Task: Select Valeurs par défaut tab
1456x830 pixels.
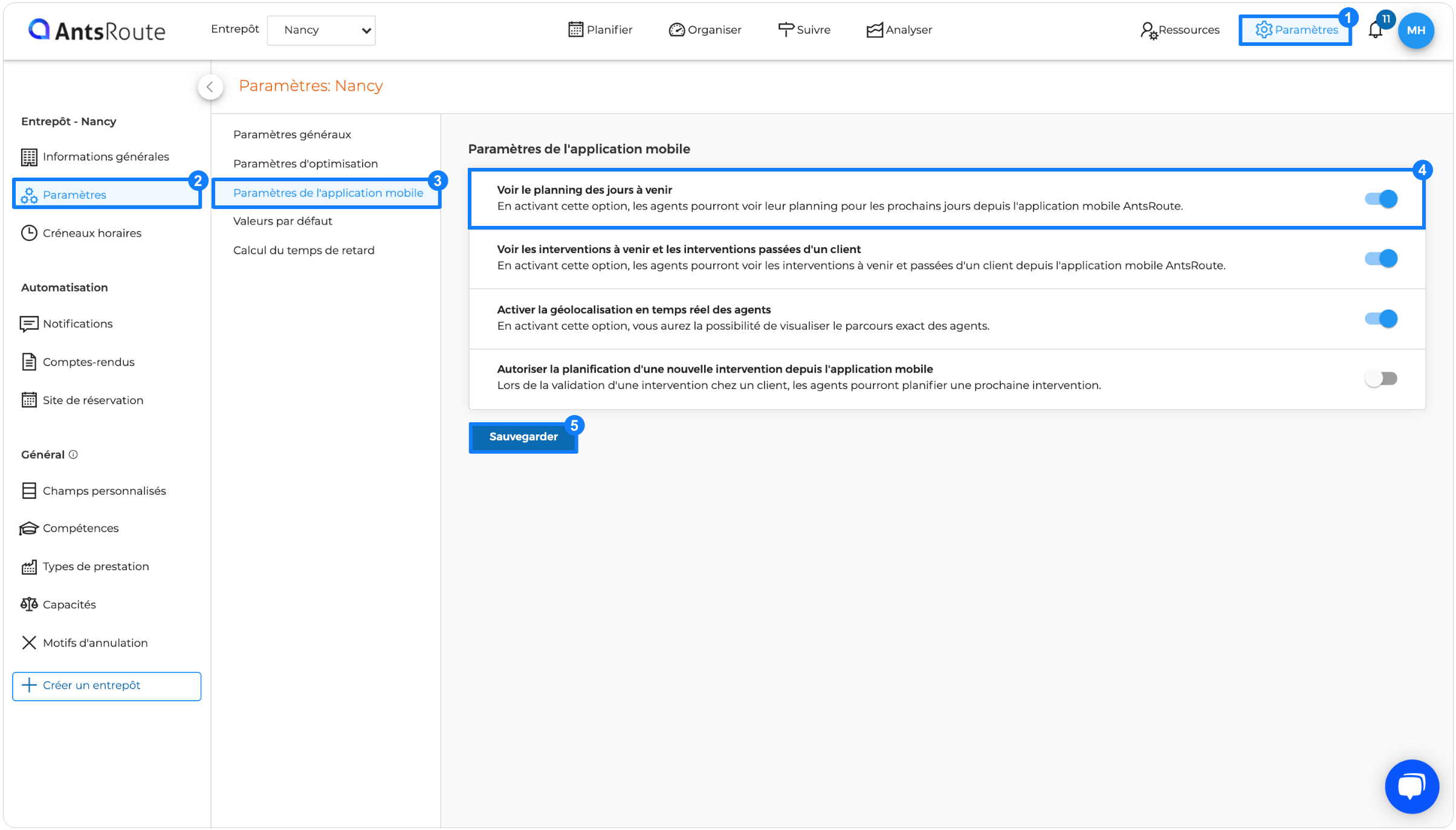Action: [282, 221]
